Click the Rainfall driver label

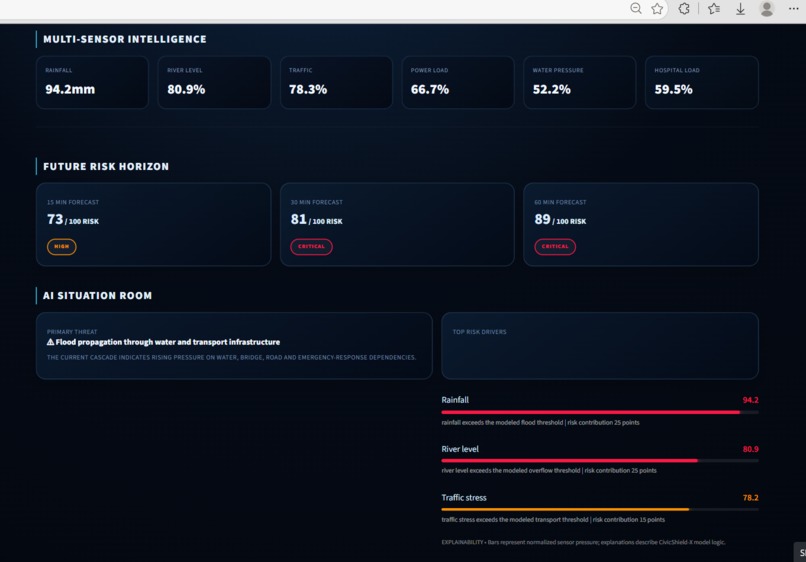455,400
